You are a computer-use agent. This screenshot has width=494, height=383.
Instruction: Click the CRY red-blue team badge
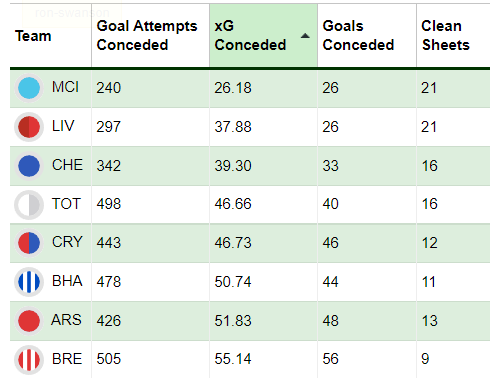[29, 243]
